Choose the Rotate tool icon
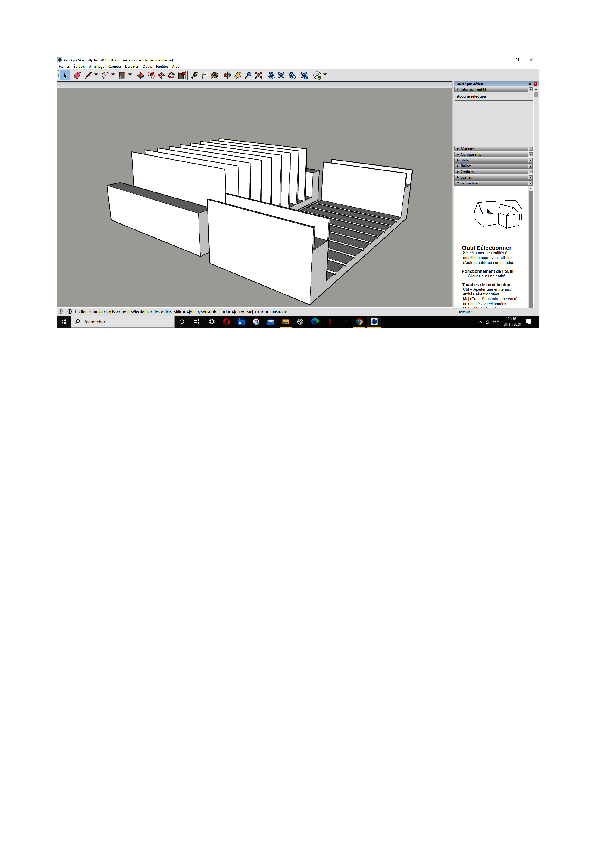This screenshot has height=842, width=595. 171,75
